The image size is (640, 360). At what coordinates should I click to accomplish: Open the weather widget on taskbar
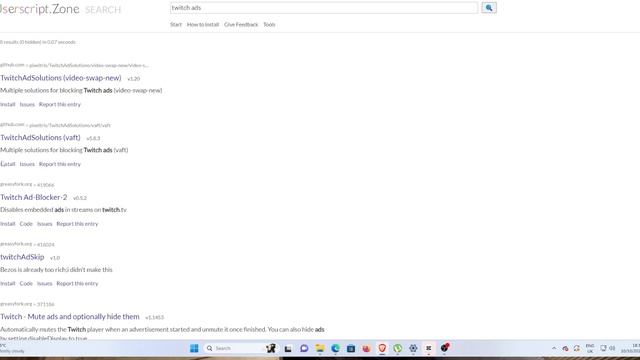[12, 348]
